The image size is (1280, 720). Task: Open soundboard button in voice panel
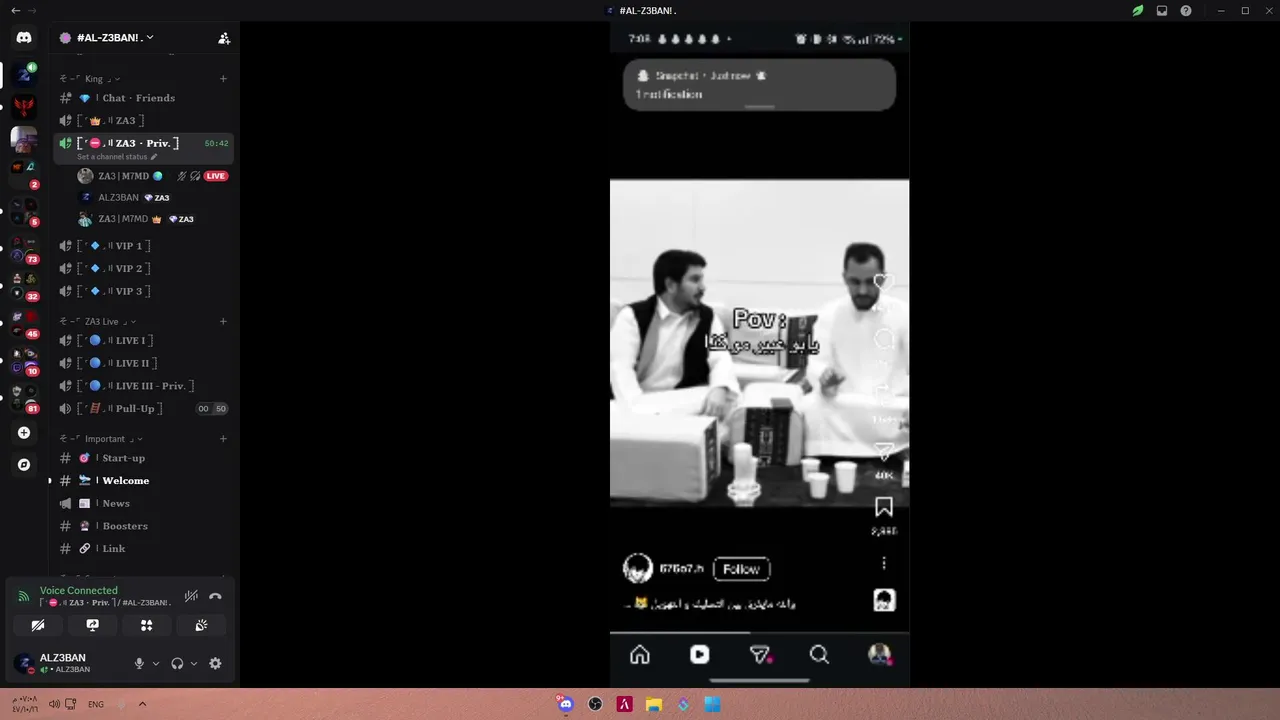(x=201, y=625)
